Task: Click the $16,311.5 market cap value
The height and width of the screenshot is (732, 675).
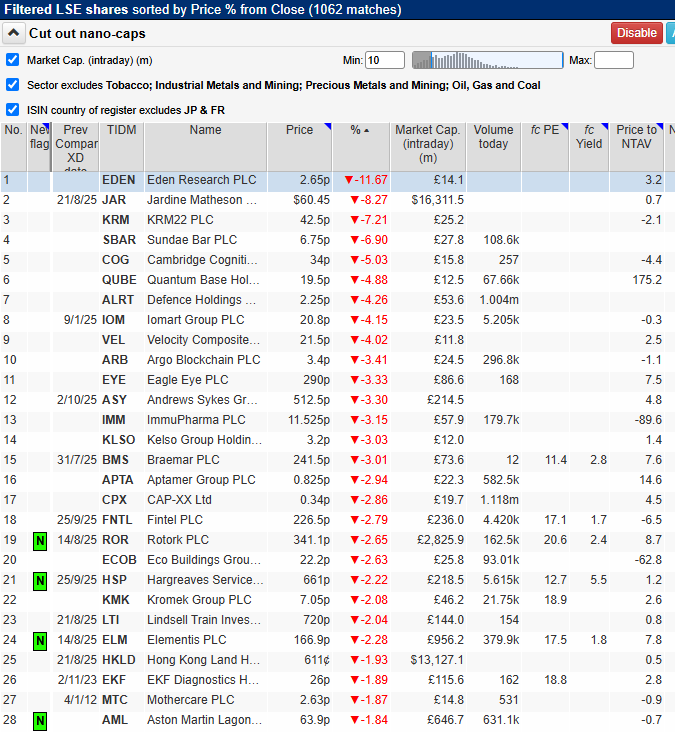Action: 437,200
